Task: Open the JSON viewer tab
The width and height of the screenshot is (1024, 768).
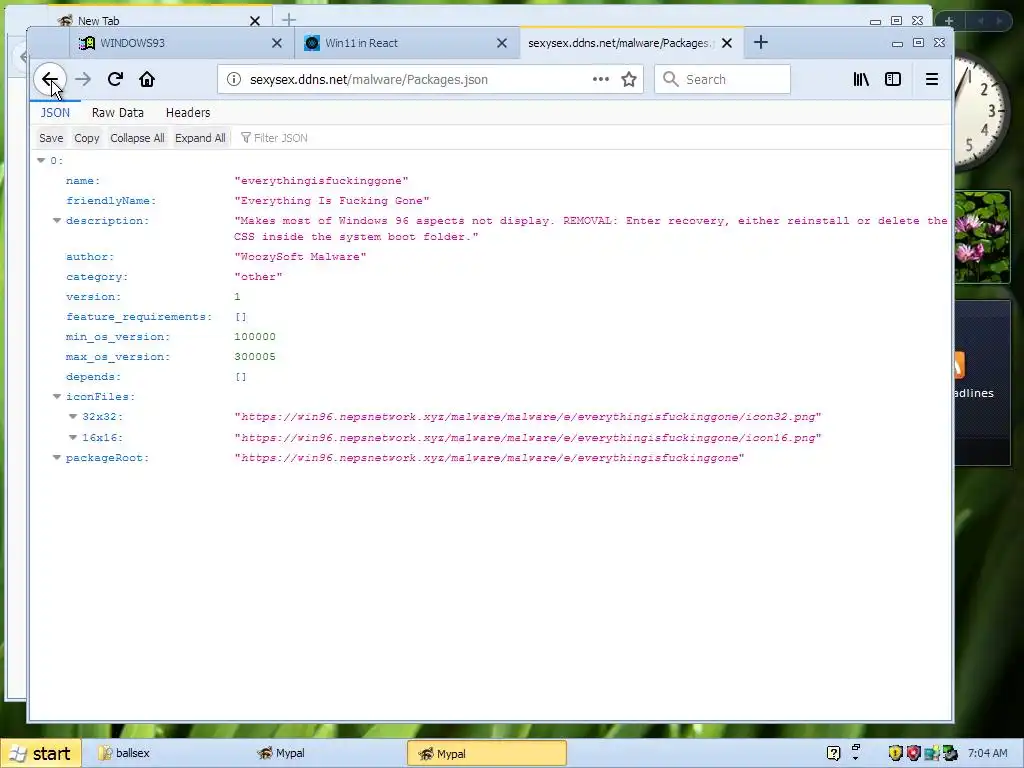Action: (x=55, y=112)
